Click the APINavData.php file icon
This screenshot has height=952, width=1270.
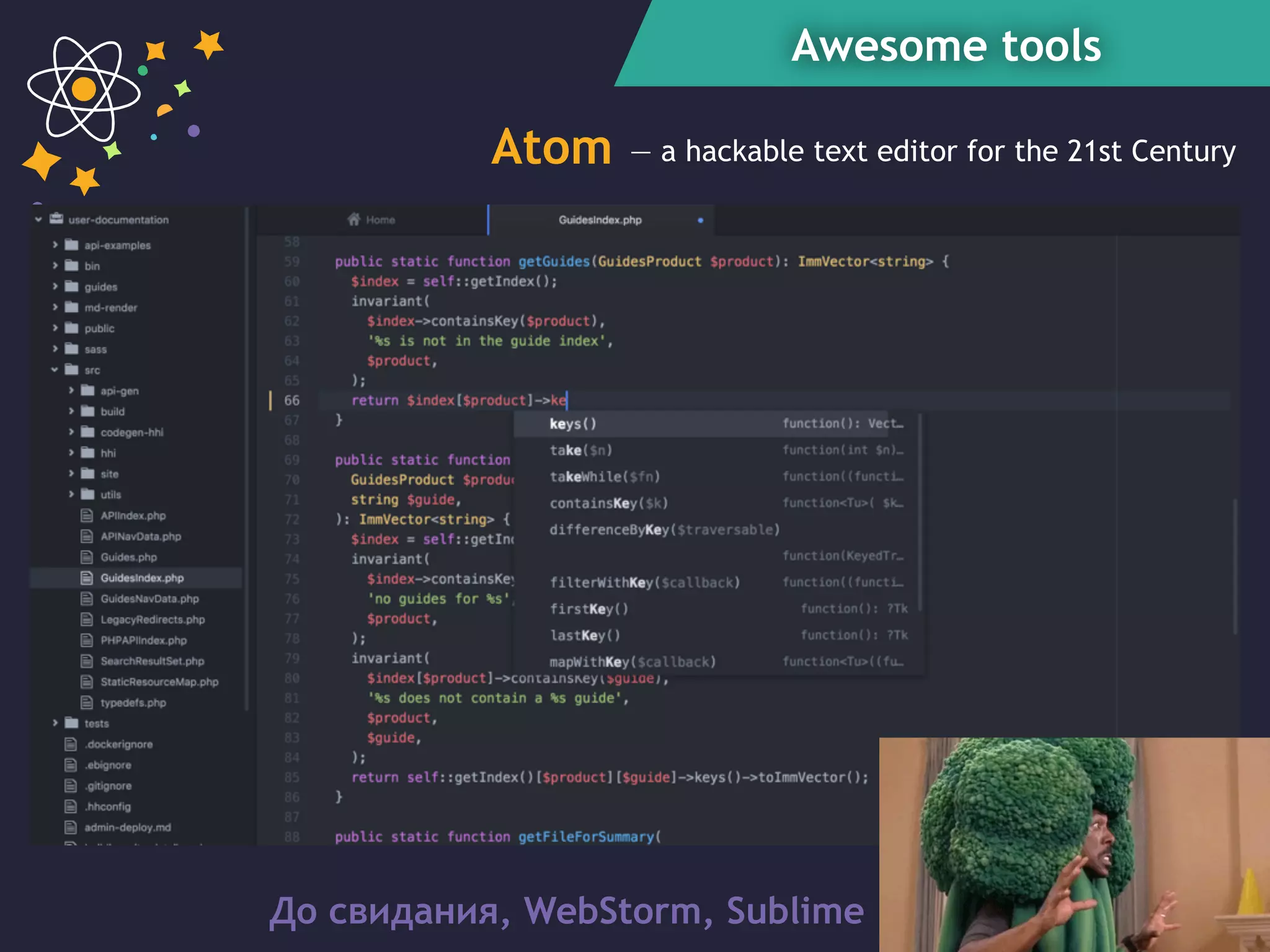87,536
